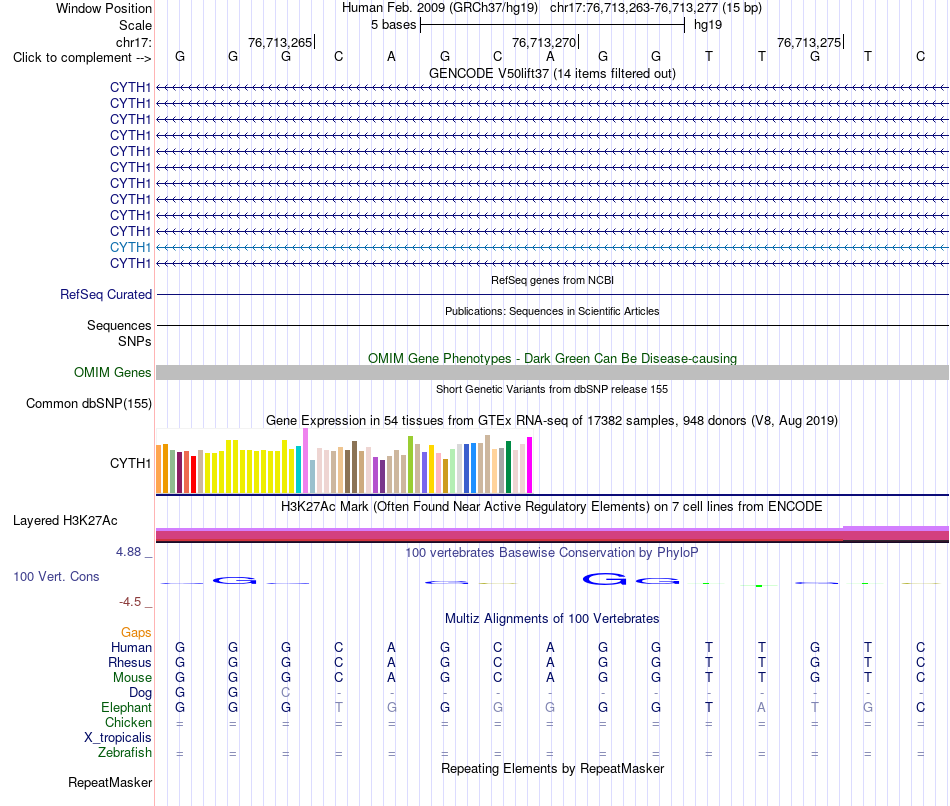The image size is (950, 806).
Task: Click the 76,713,275 ruler coordinate
Action: pos(809,42)
